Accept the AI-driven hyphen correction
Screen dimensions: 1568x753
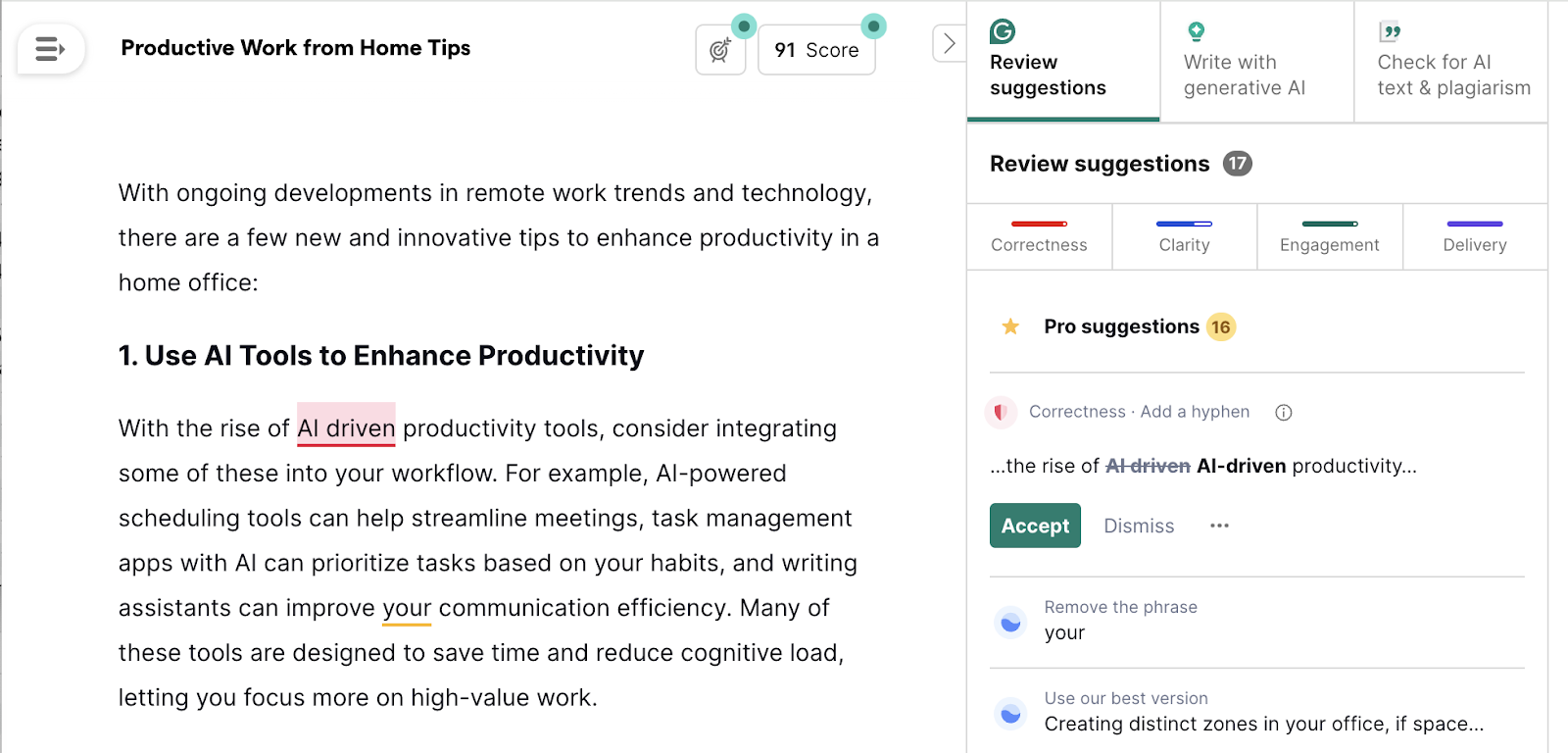click(1034, 526)
